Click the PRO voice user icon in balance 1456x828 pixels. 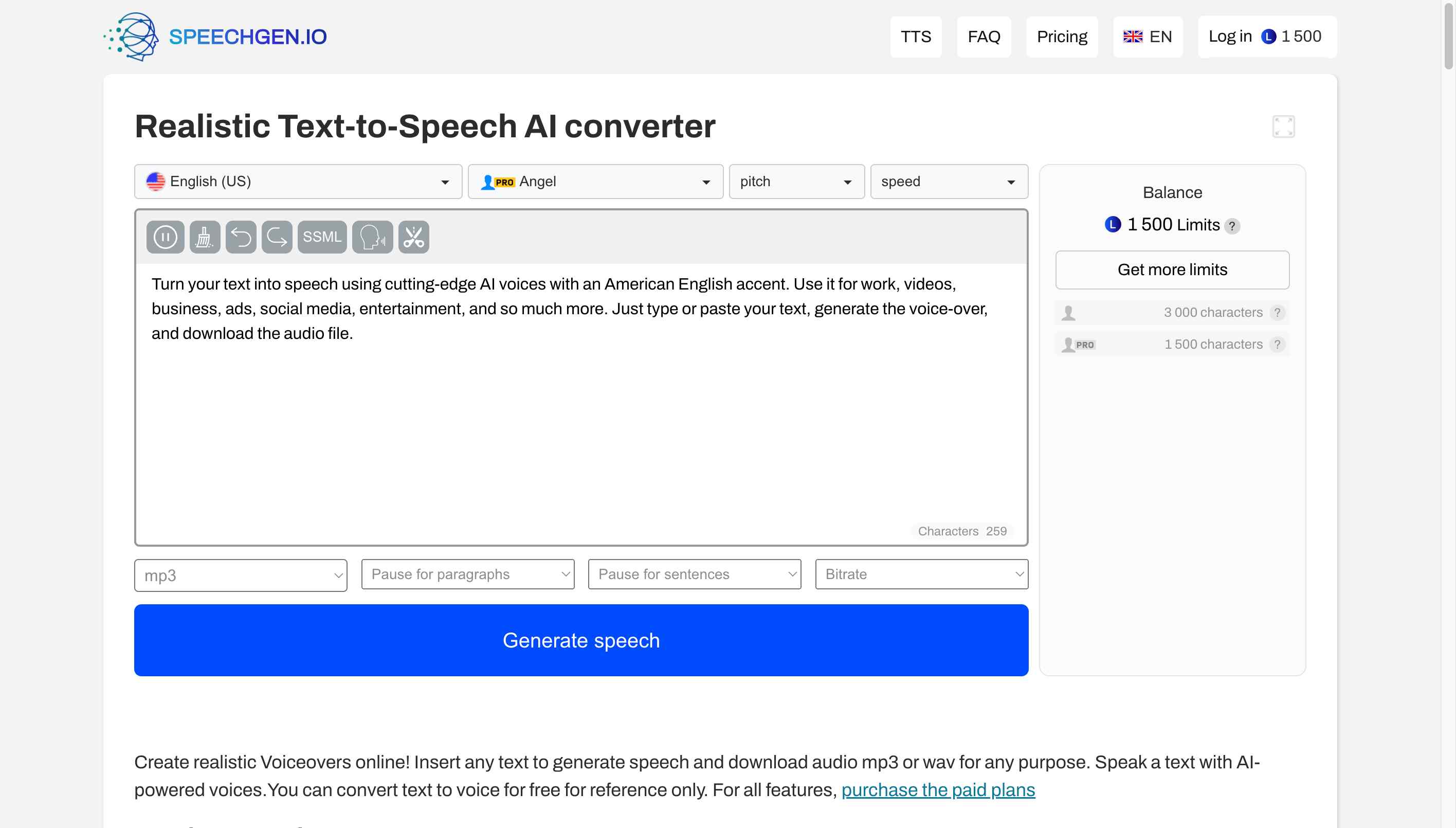pos(1078,345)
